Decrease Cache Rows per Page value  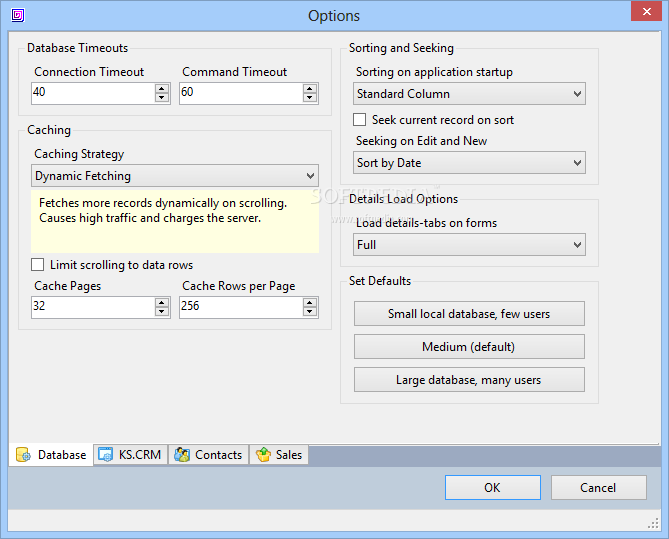(310, 312)
